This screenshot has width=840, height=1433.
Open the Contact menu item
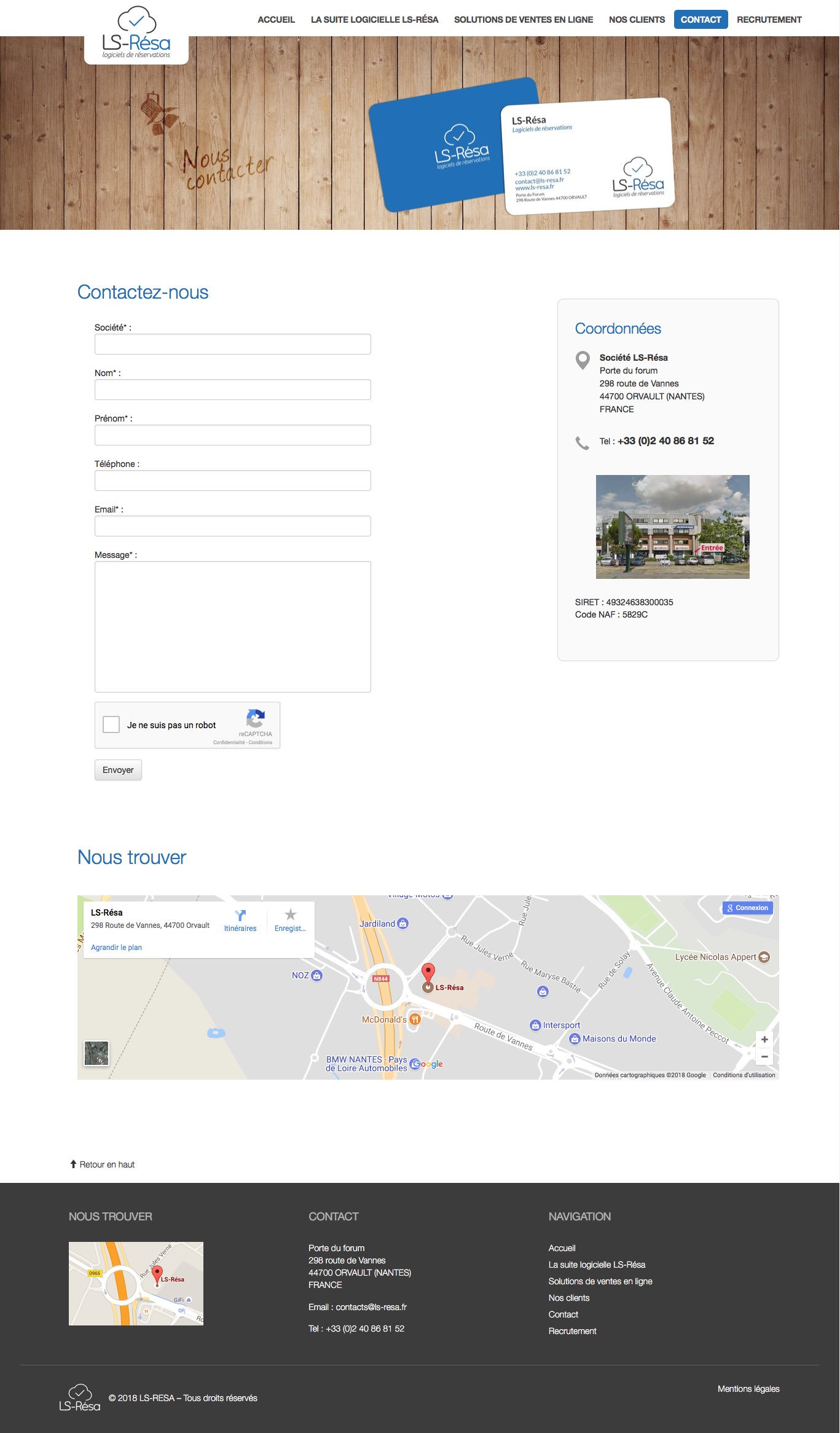701,20
